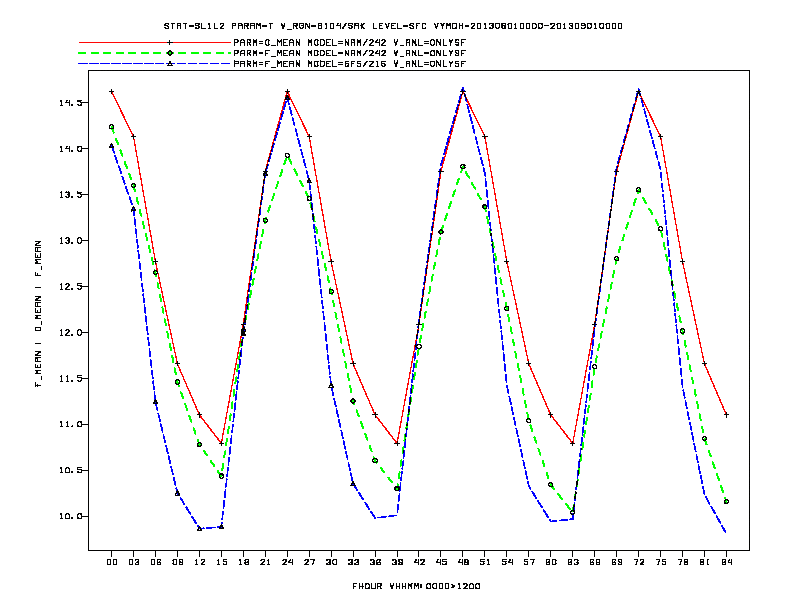Click the 69 x-axis hour label
Screen dimensions: 792x612
point(617,562)
